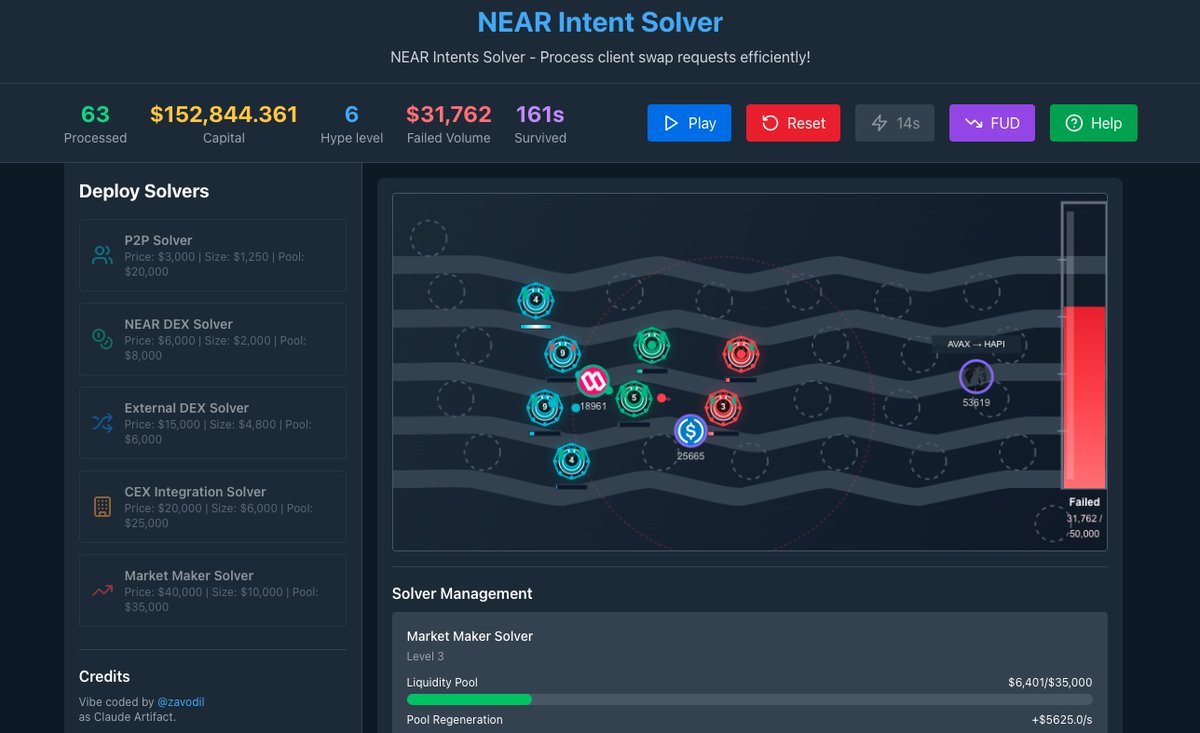Click the red Reset button
This screenshot has height=733, width=1200.
coord(793,123)
